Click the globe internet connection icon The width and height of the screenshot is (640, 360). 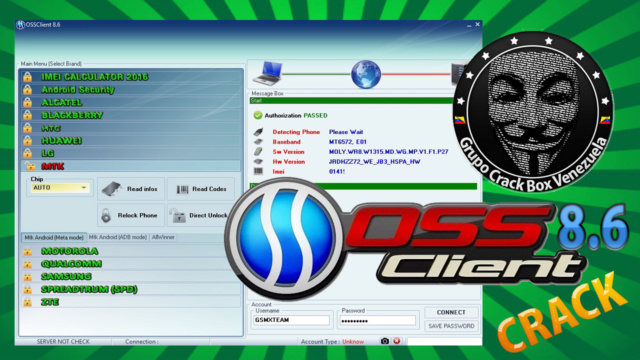point(366,74)
